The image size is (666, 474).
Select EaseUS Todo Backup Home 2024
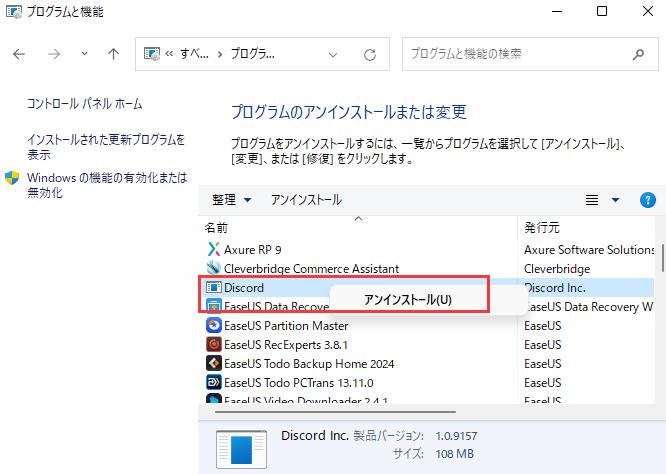[309, 364]
